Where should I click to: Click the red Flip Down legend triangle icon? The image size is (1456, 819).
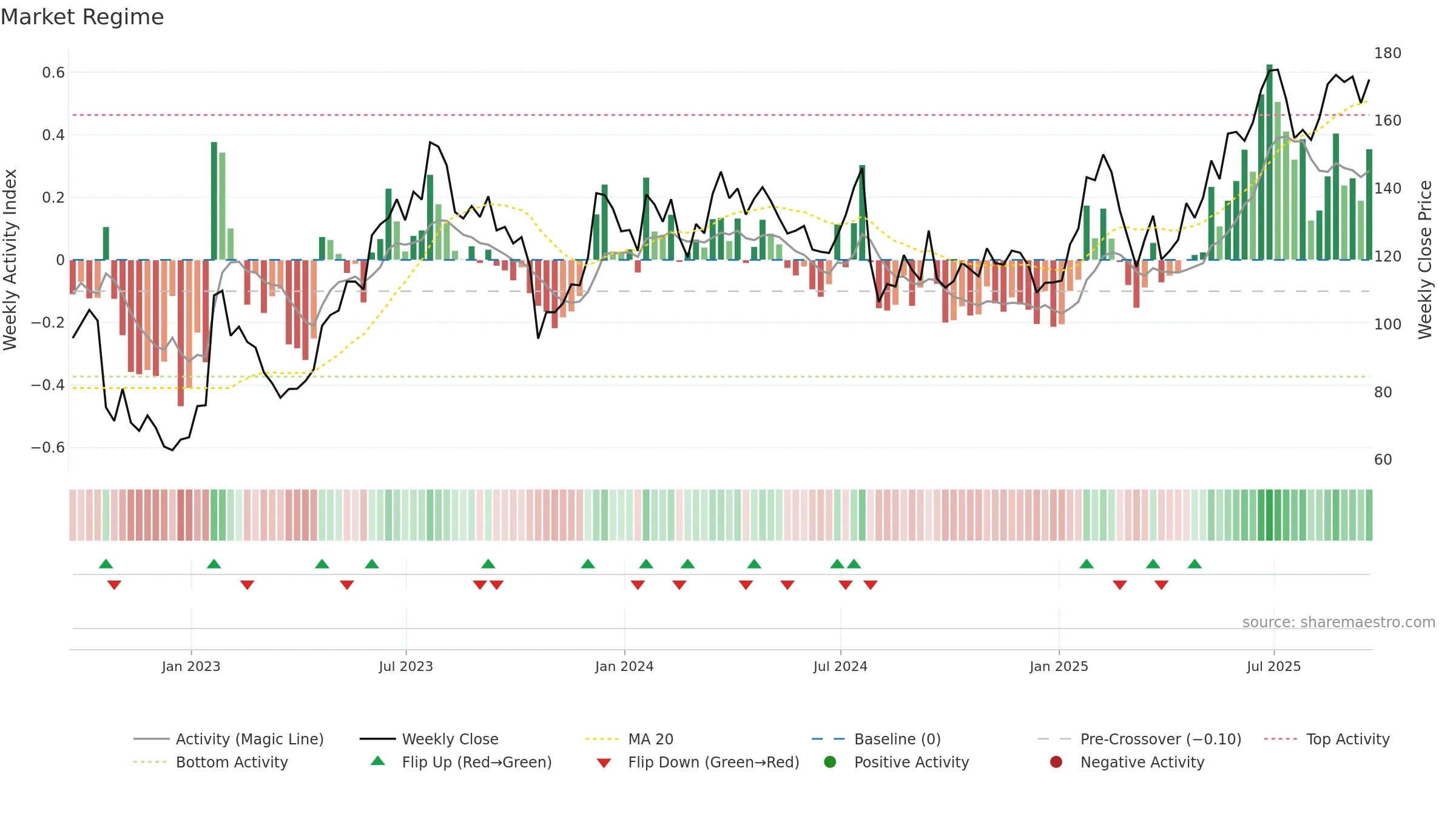pos(604,763)
